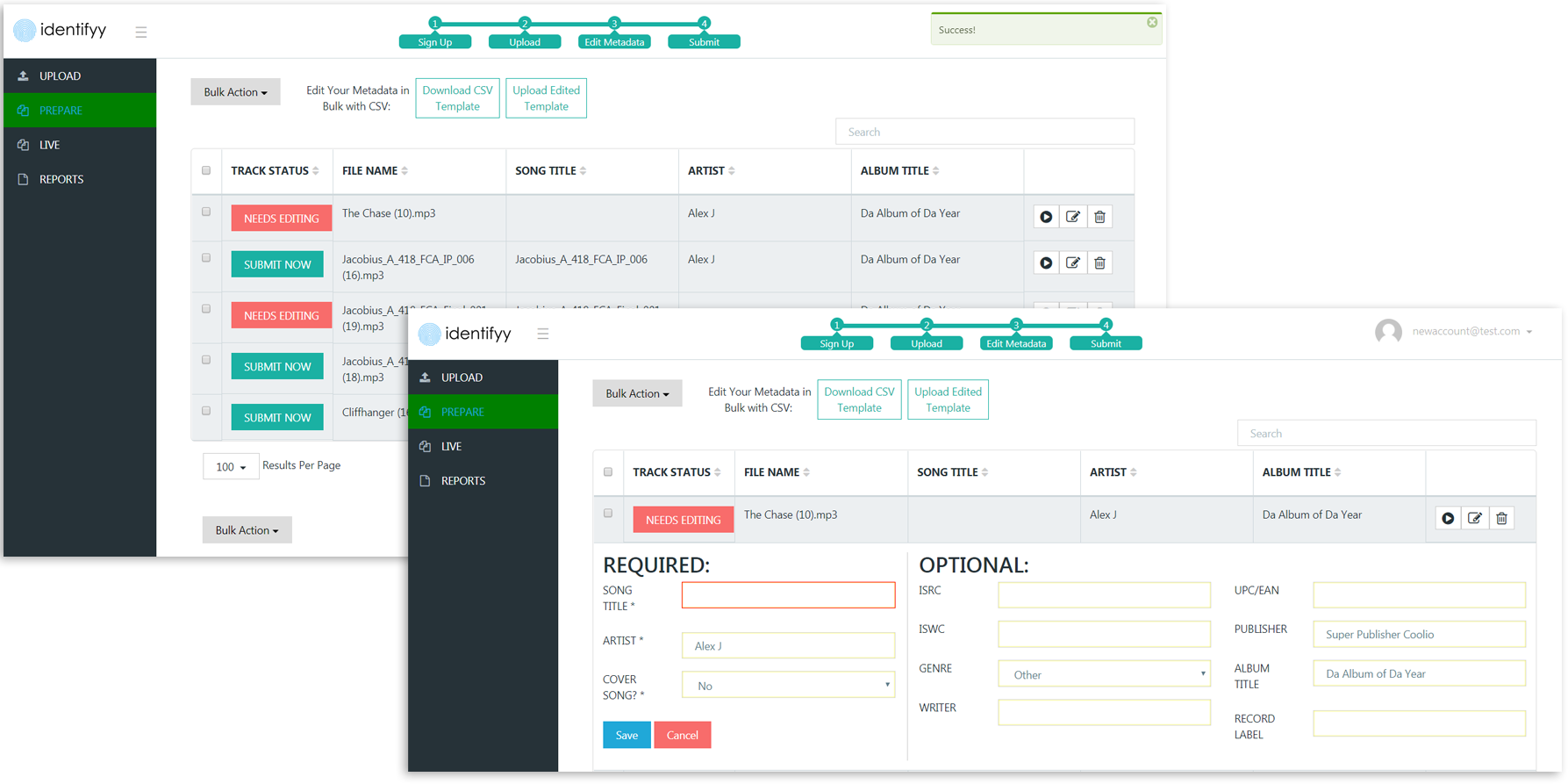Open the Genre dropdown set to Other

pos(1104,674)
